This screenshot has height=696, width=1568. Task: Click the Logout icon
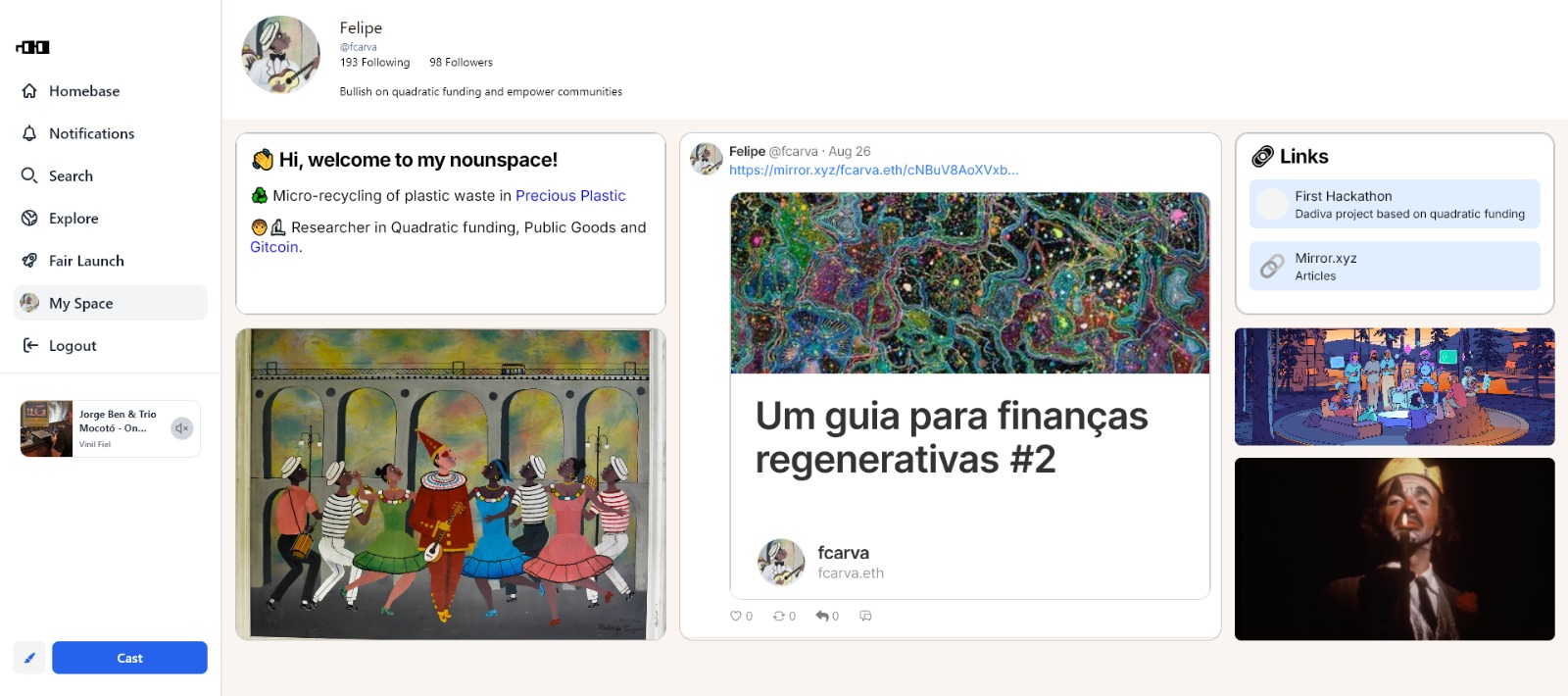pyautogui.click(x=30, y=345)
